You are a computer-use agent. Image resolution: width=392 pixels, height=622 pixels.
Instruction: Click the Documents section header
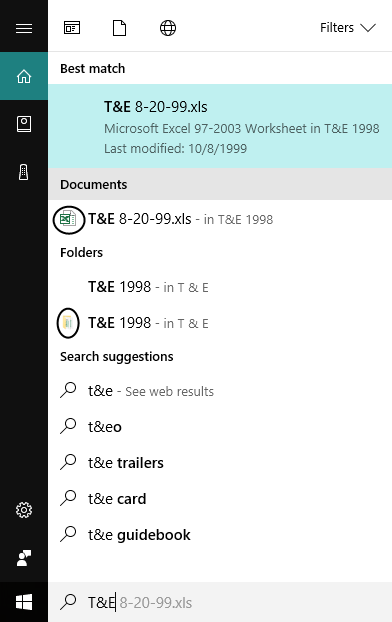(220, 184)
